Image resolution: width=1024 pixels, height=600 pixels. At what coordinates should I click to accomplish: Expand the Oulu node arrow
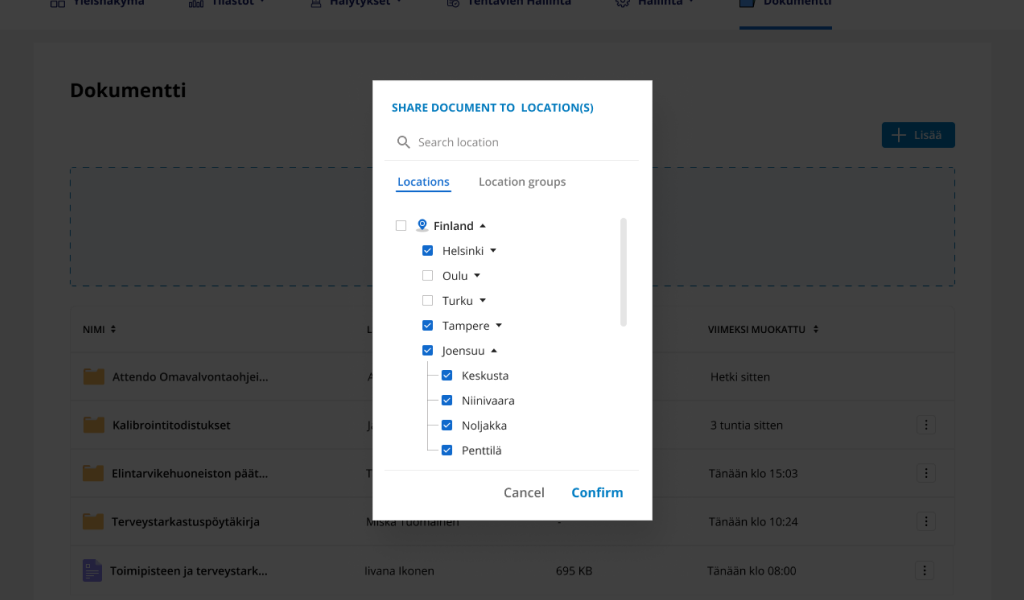pyautogui.click(x=477, y=276)
